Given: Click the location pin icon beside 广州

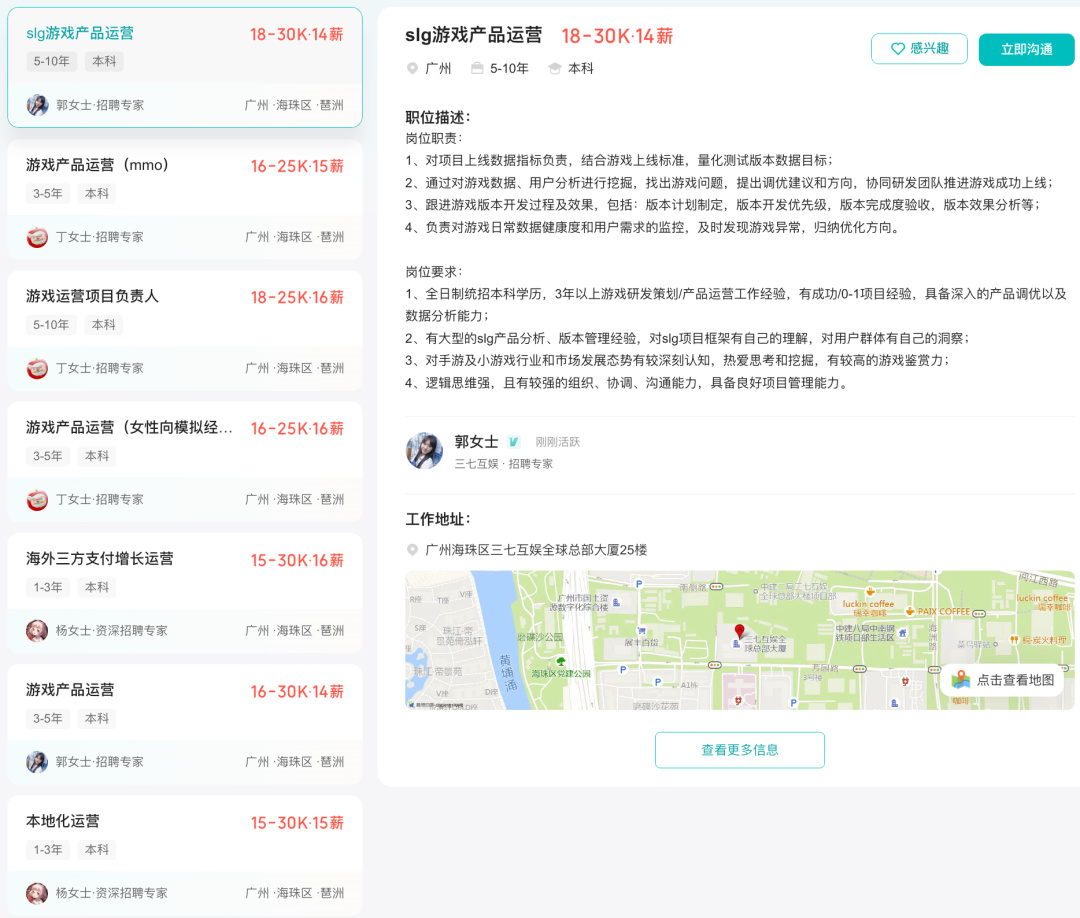Looking at the screenshot, I should click(x=412, y=69).
